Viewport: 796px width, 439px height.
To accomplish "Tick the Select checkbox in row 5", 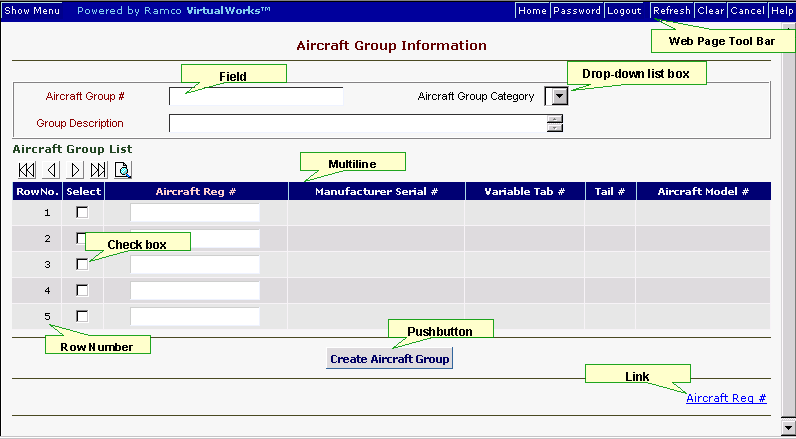I will click(82, 316).
